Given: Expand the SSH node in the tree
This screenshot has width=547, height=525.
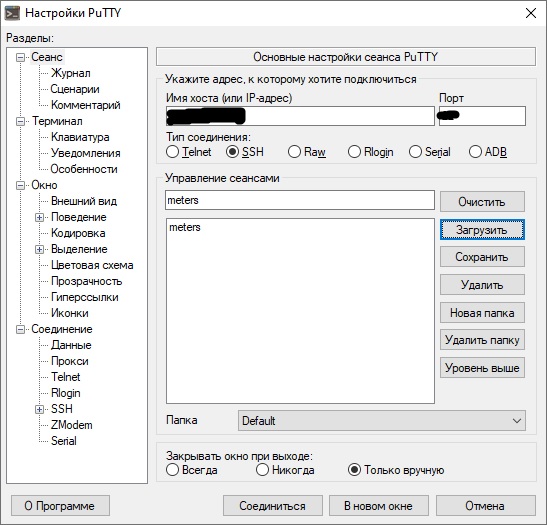Looking at the screenshot, I should (39, 409).
